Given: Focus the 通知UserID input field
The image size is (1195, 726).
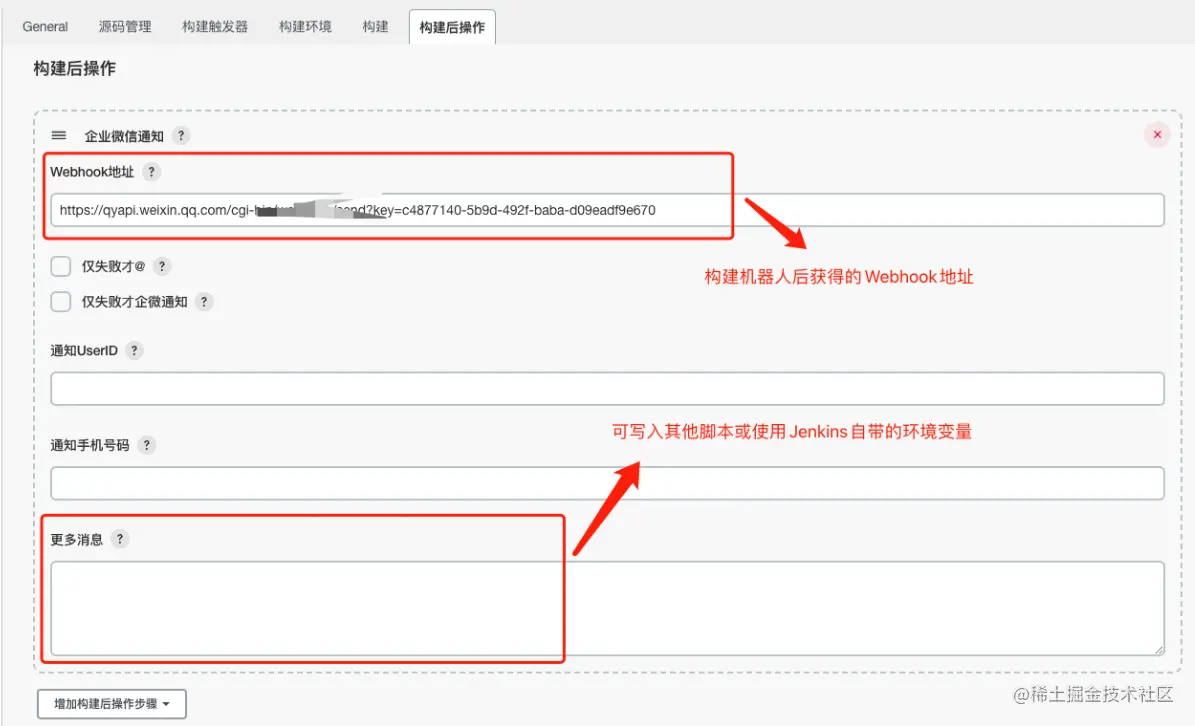Looking at the screenshot, I should (x=607, y=389).
